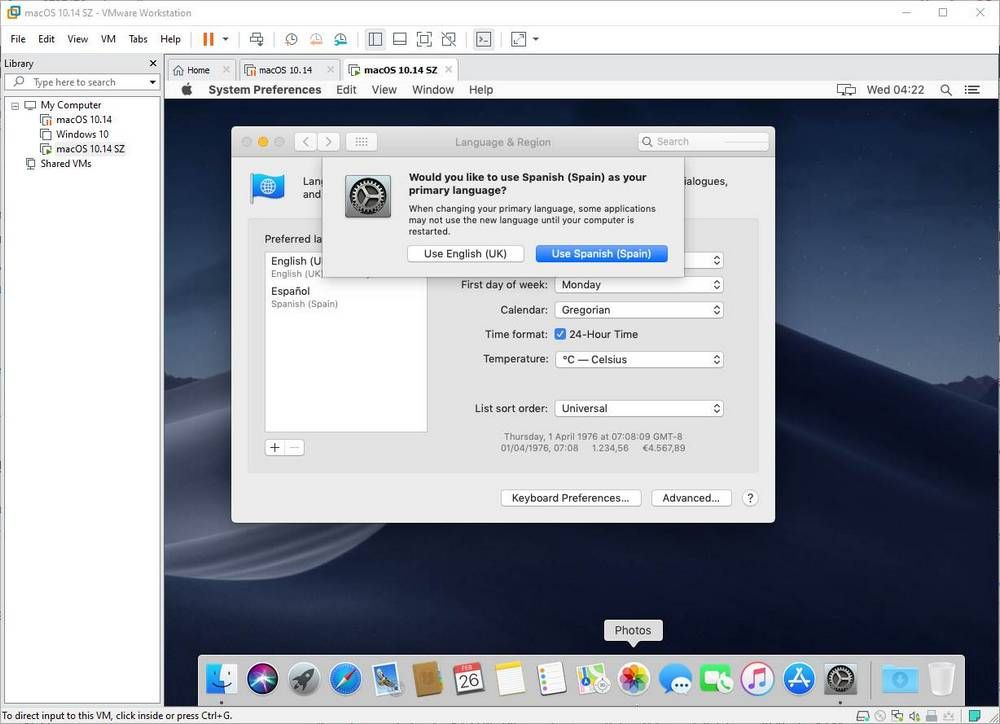Open Photos from the Dock
The width and height of the screenshot is (1000, 724).
coord(634,679)
